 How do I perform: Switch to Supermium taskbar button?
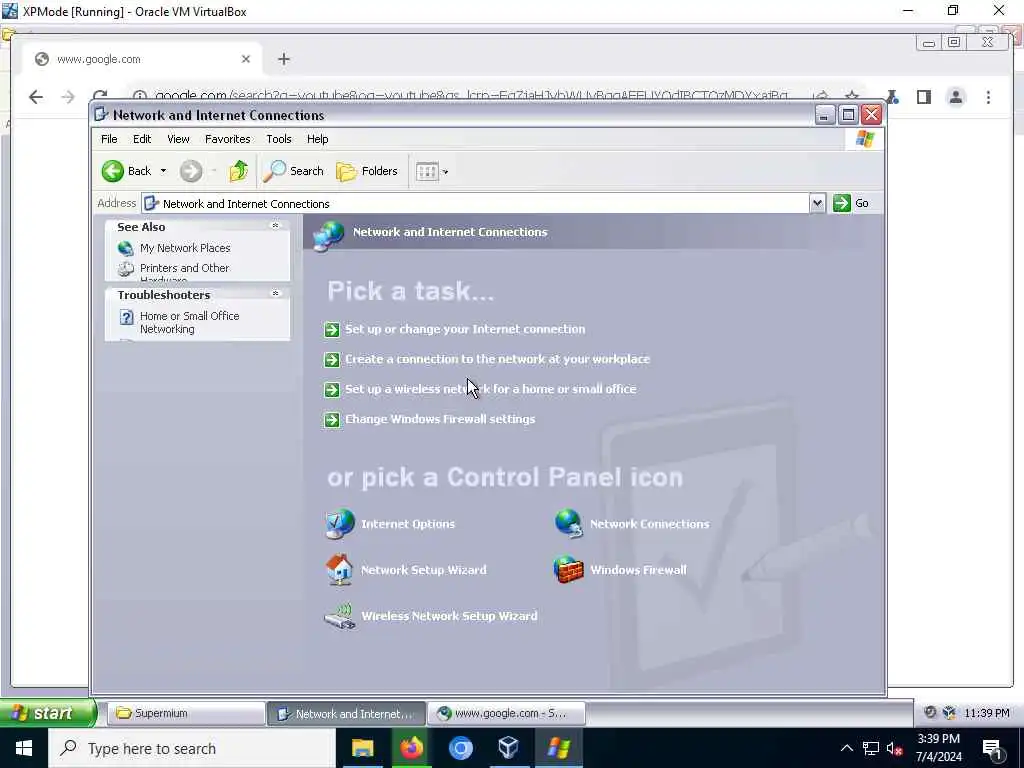186,713
